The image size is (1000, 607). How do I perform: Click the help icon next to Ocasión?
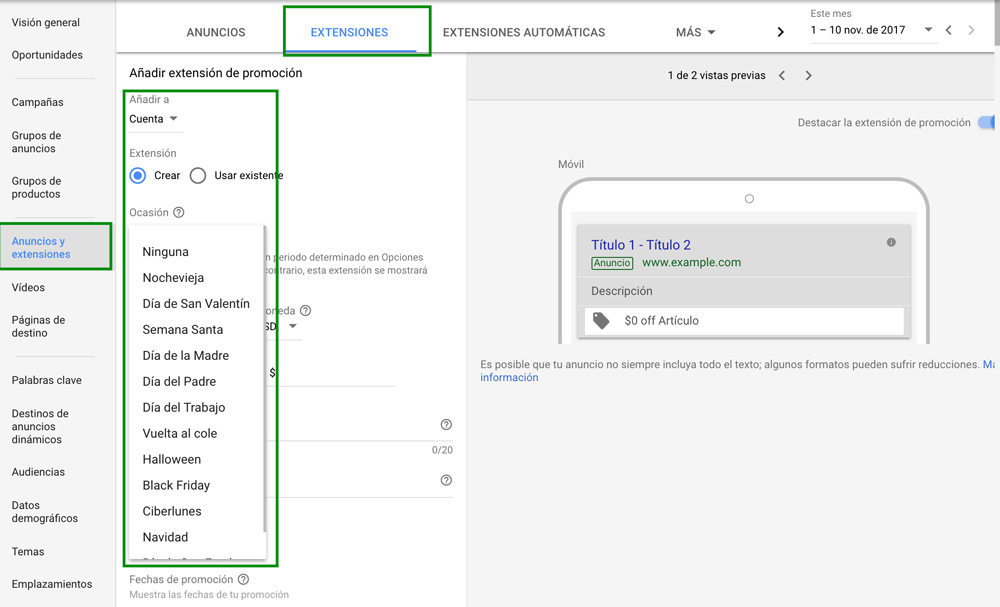tap(179, 212)
